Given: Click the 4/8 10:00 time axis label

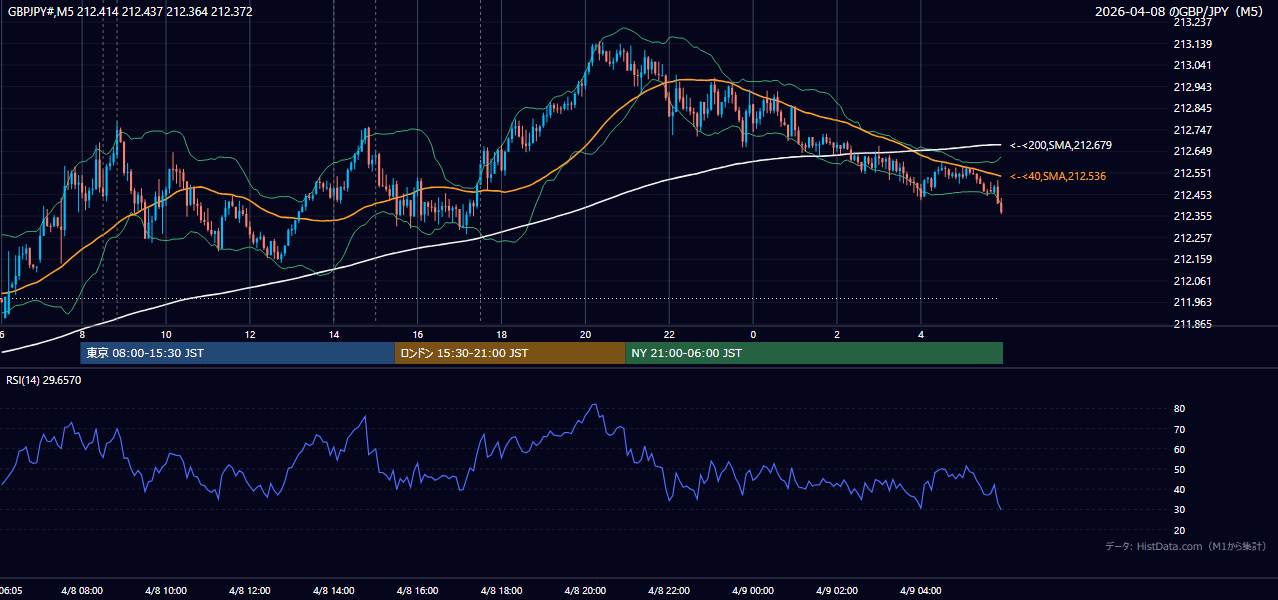Looking at the screenshot, I should [166, 591].
